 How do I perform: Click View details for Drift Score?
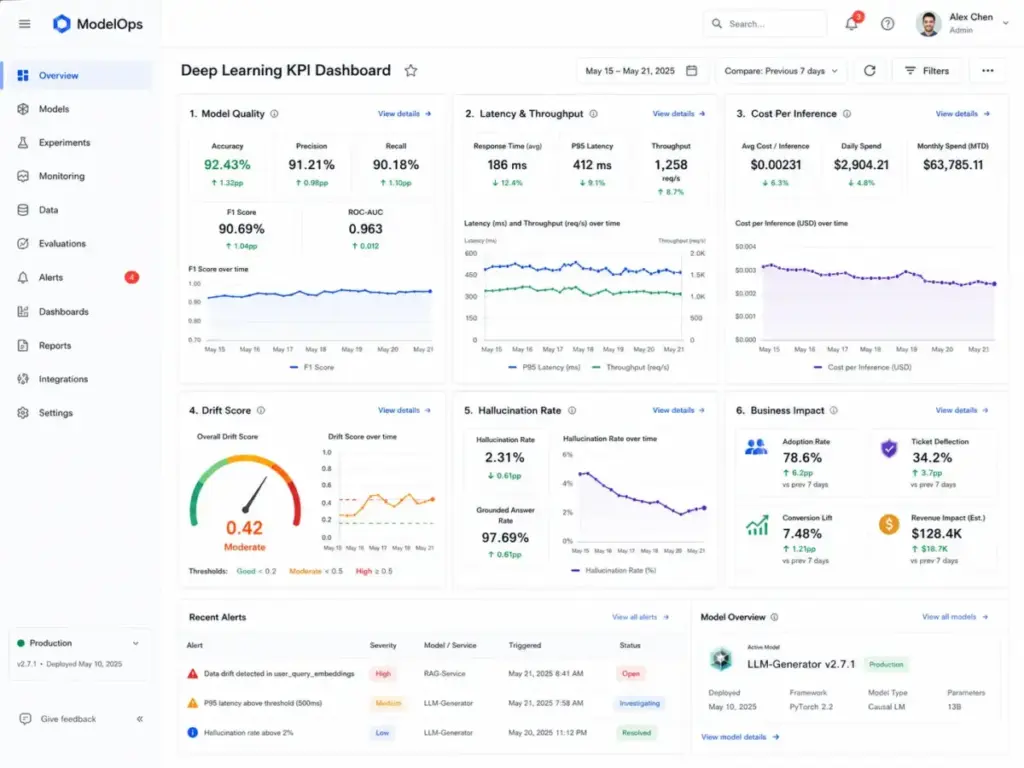click(x=404, y=410)
